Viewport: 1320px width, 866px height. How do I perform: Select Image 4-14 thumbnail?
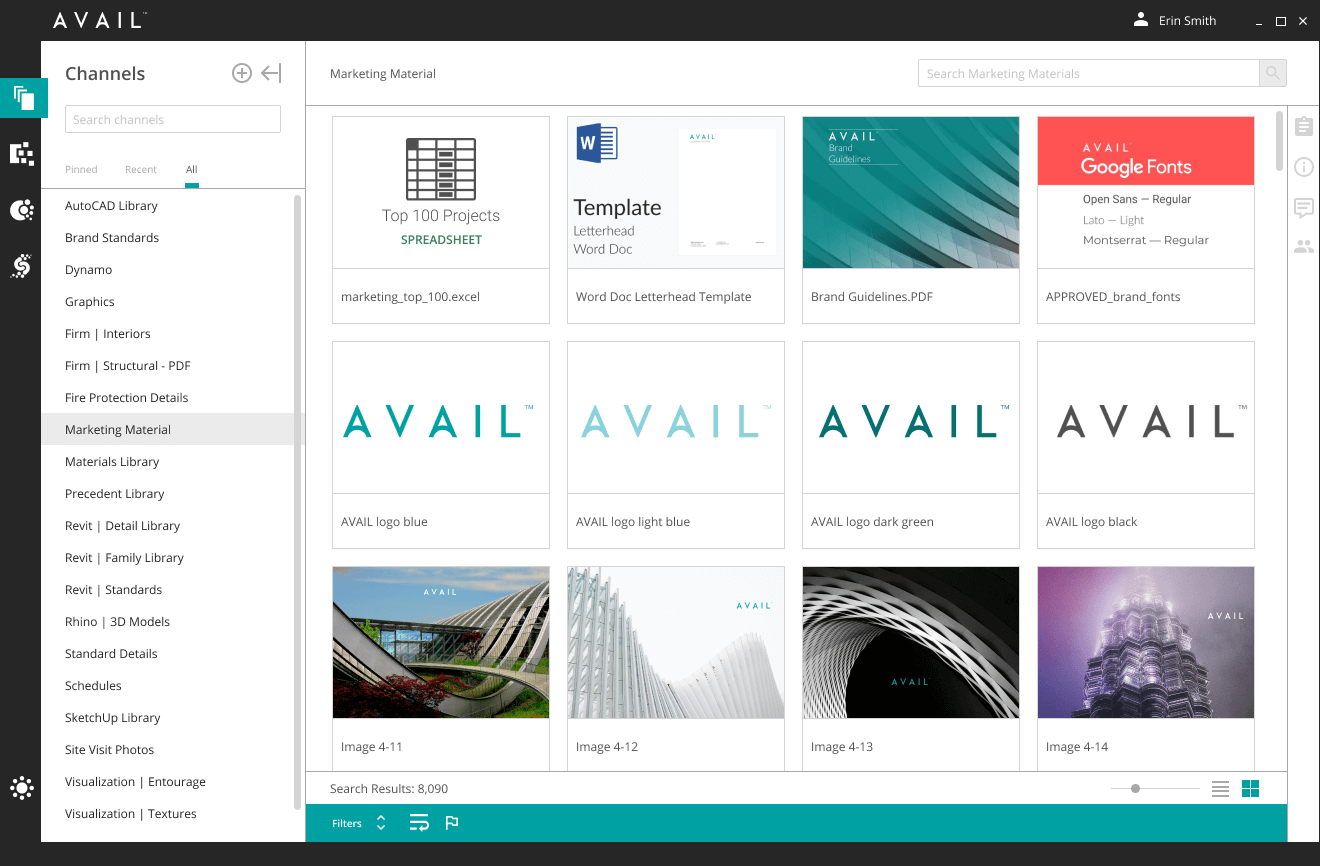[x=1146, y=643]
